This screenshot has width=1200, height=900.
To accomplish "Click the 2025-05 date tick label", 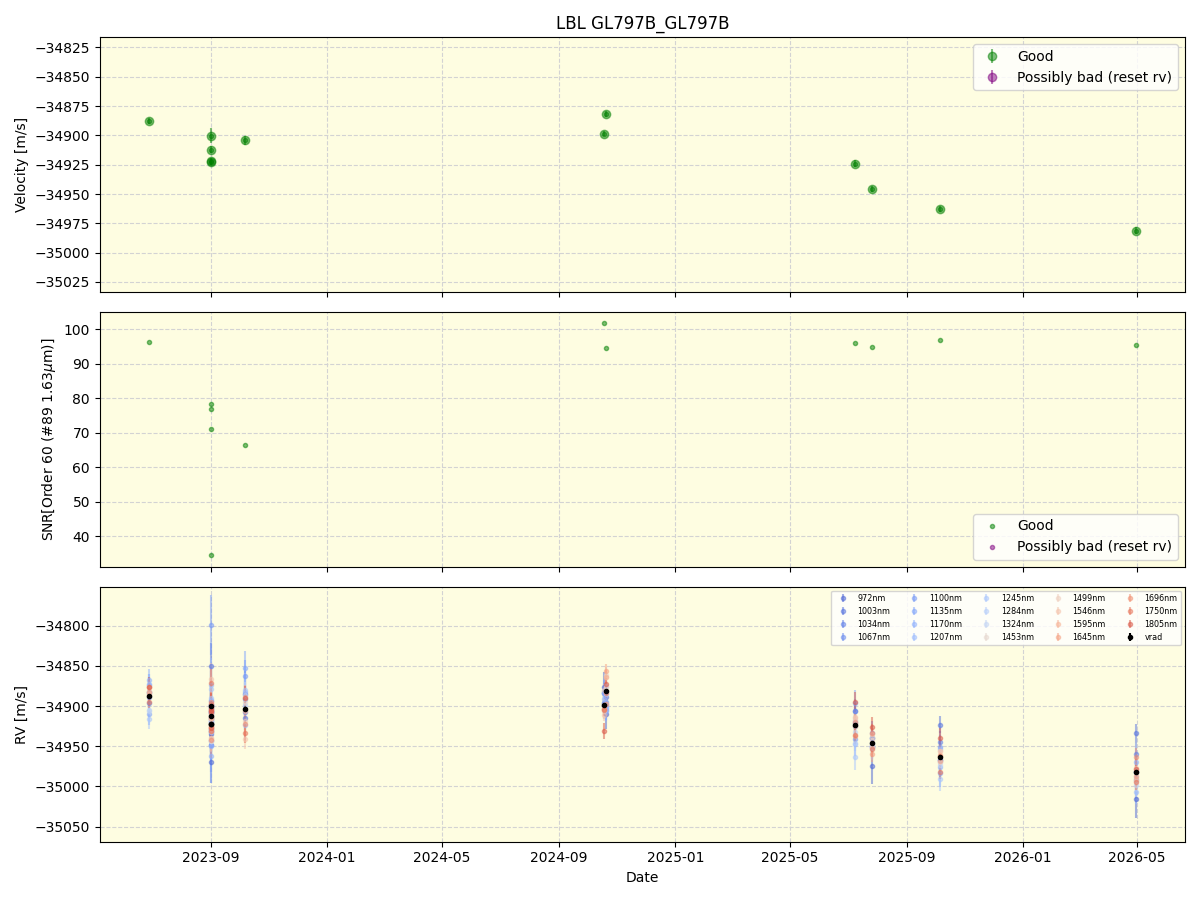I will (x=790, y=857).
